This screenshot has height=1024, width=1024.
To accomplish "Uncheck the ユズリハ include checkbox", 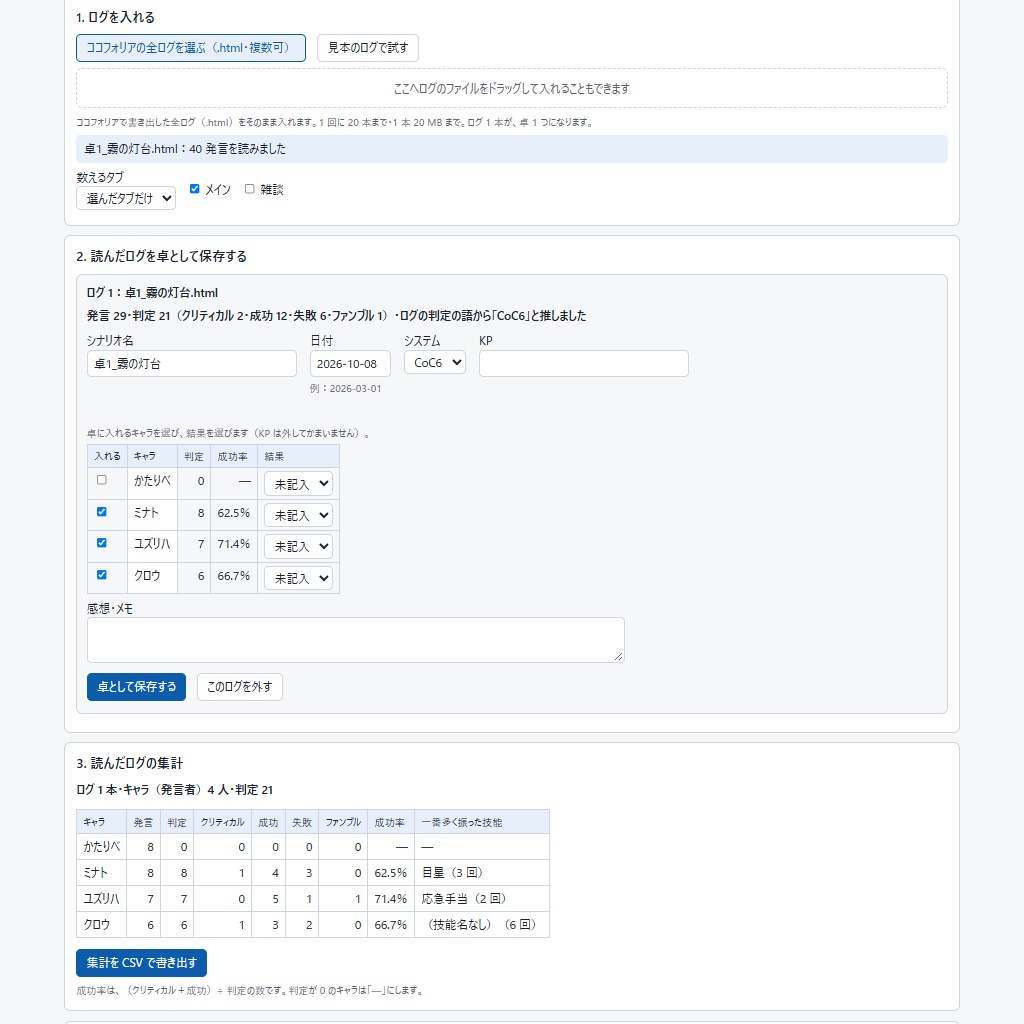I will [x=102, y=543].
